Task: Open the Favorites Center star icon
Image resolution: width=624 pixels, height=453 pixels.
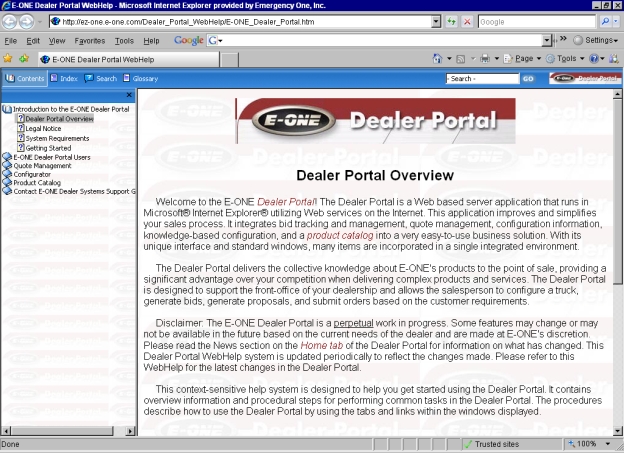Action: [x=8, y=59]
